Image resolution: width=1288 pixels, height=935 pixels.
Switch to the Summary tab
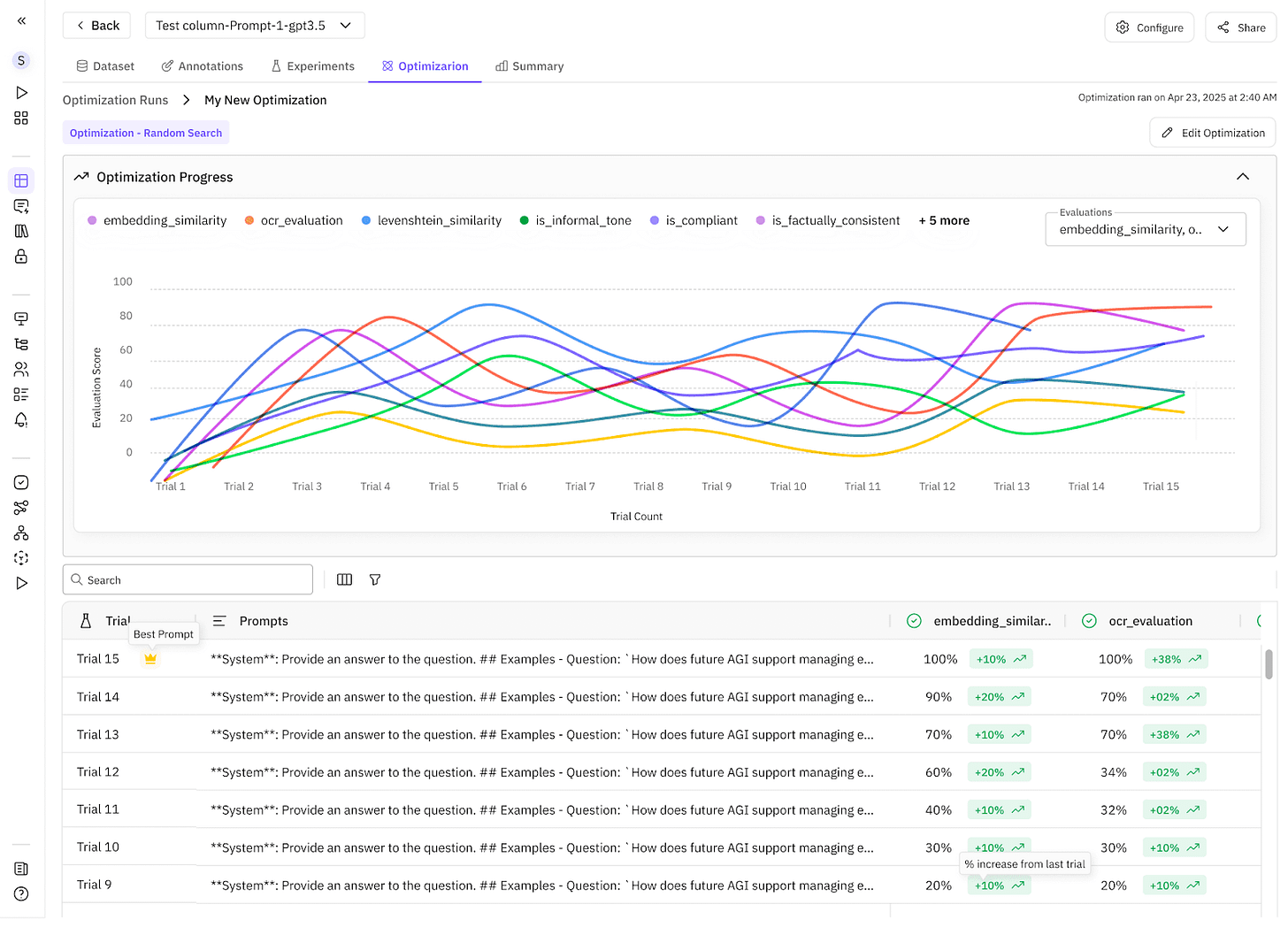529,65
